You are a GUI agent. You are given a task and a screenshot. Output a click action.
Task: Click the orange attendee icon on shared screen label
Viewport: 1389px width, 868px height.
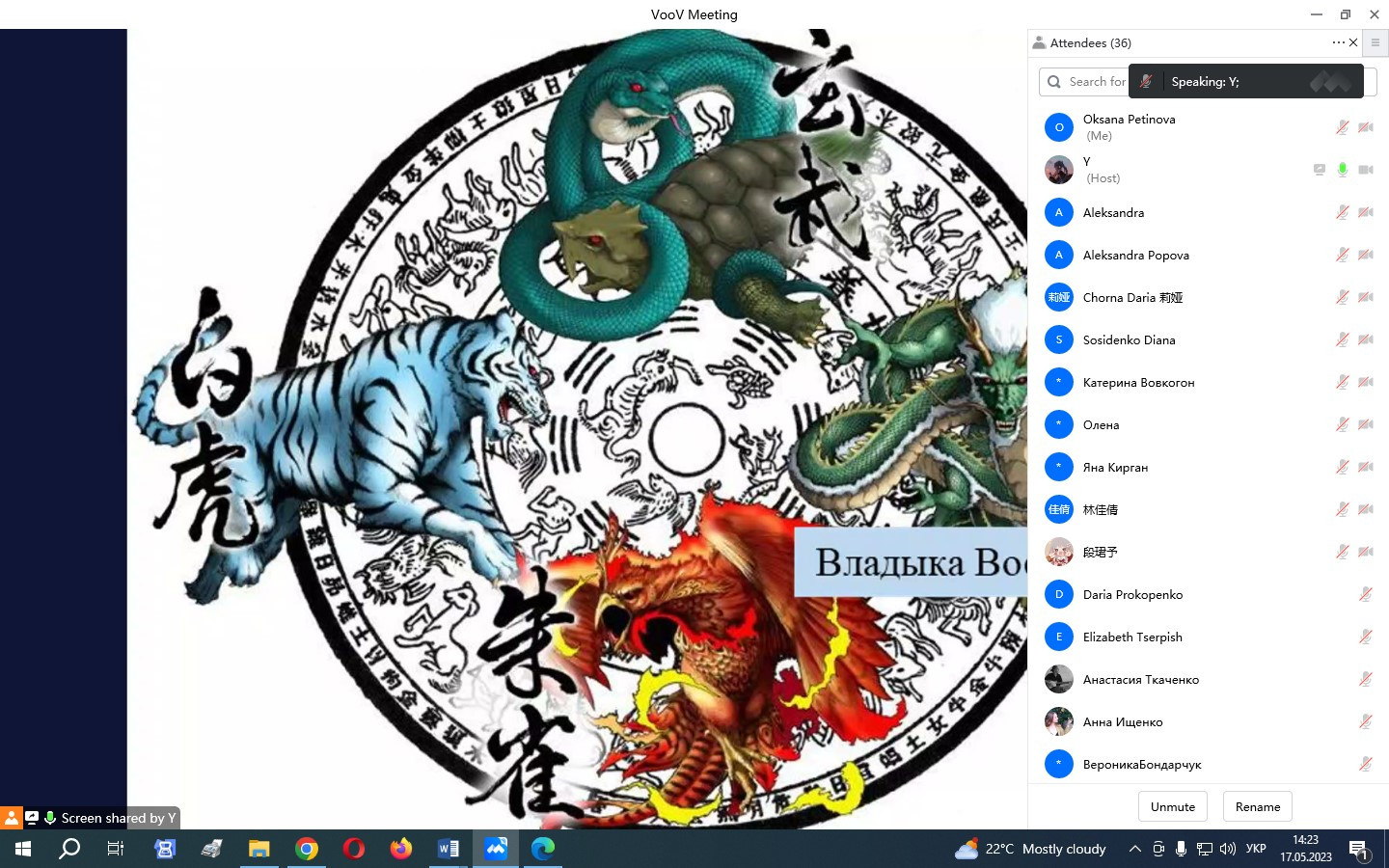(11, 818)
